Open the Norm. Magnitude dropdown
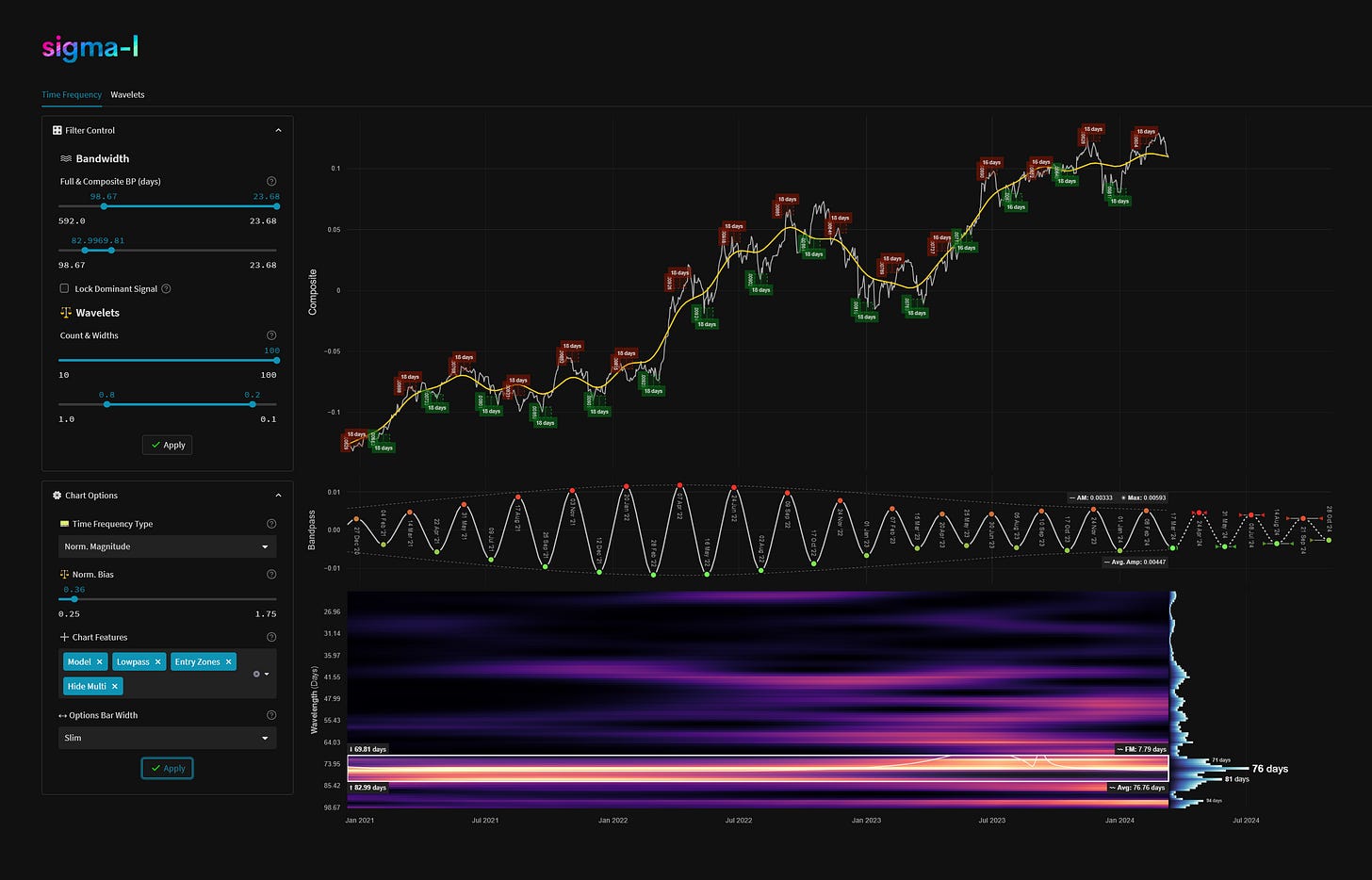Image resolution: width=1372 pixels, height=880 pixels. tap(167, 546)
